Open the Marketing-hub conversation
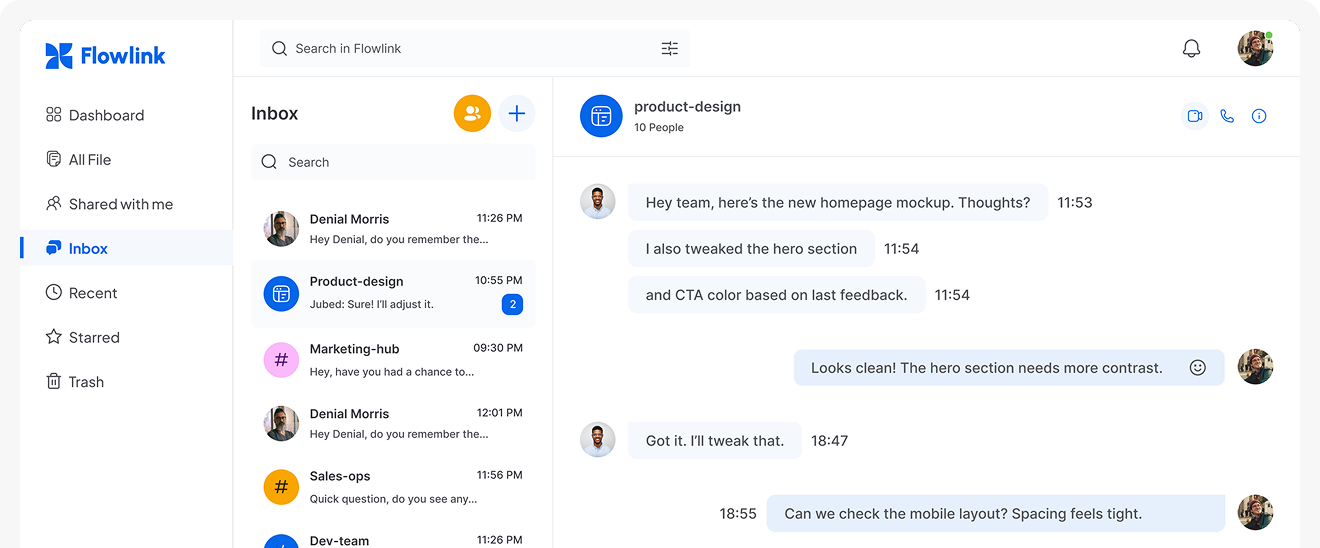The image size is (1320, 548). click(x=393, y=359)
